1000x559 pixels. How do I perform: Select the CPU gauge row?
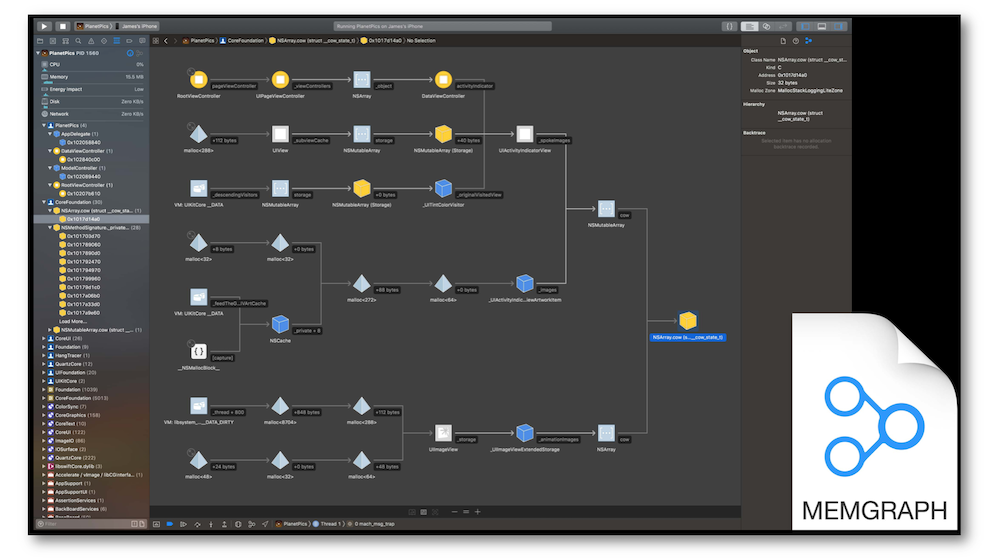tap(92, 64)
